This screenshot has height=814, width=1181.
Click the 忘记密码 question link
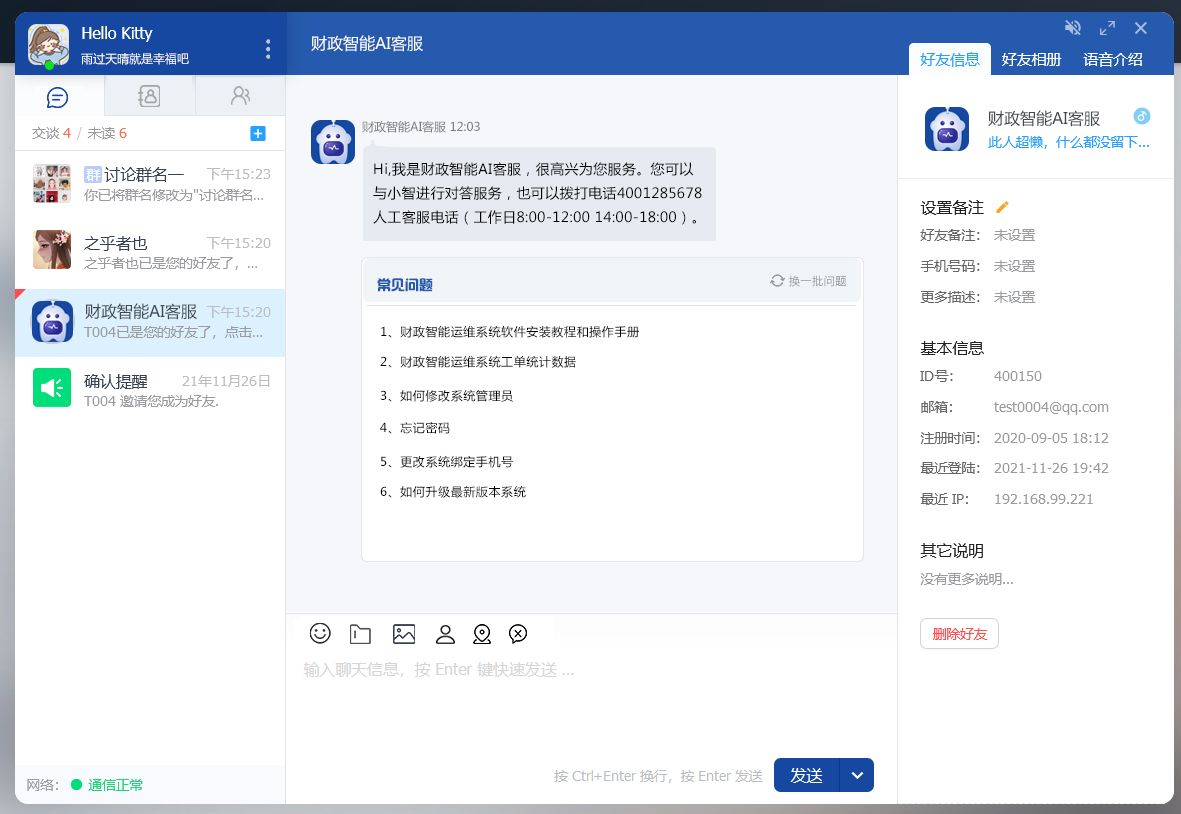tap(424, 428)
